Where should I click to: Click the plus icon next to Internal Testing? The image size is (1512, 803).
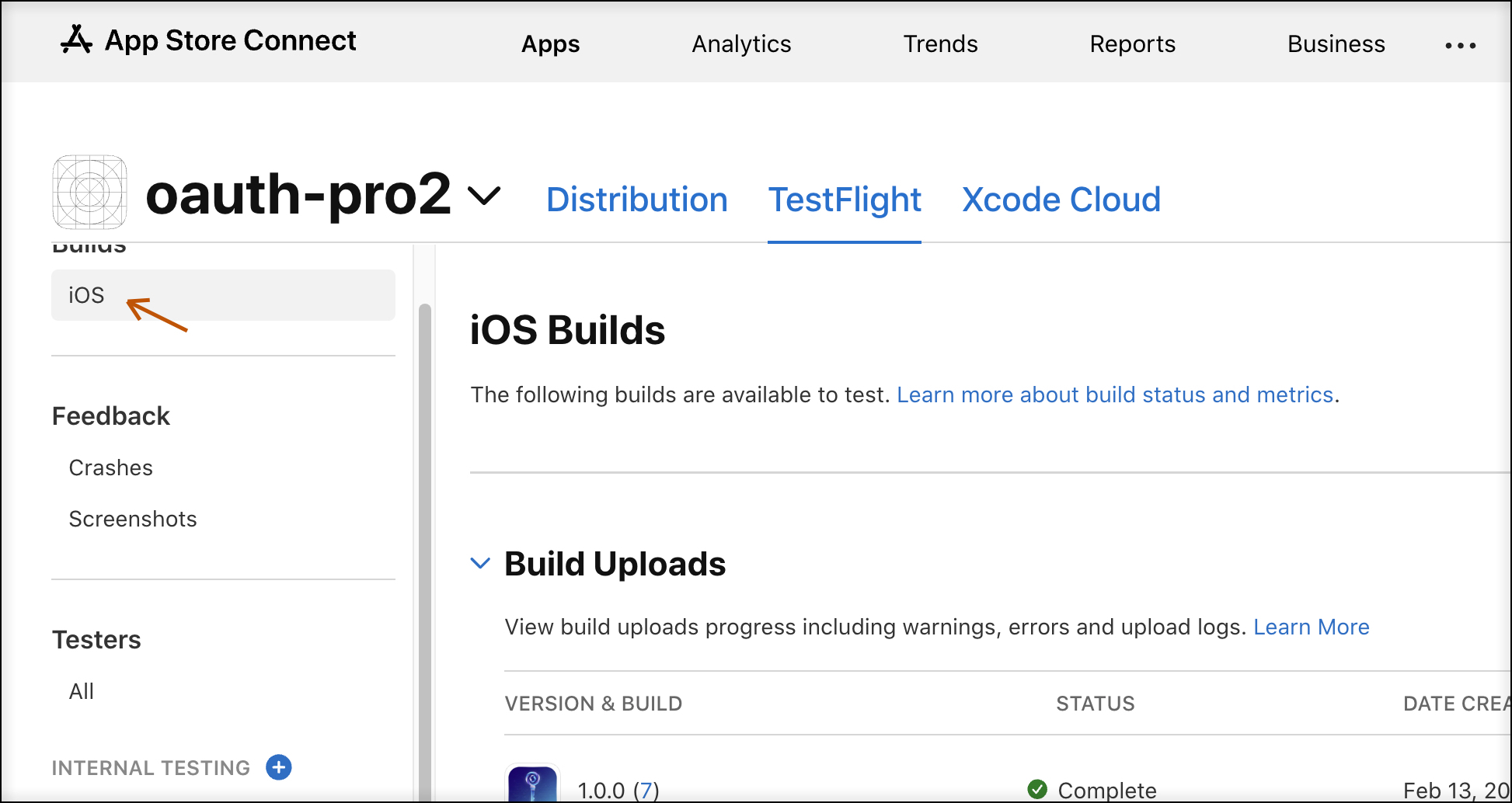coord(278,767)
